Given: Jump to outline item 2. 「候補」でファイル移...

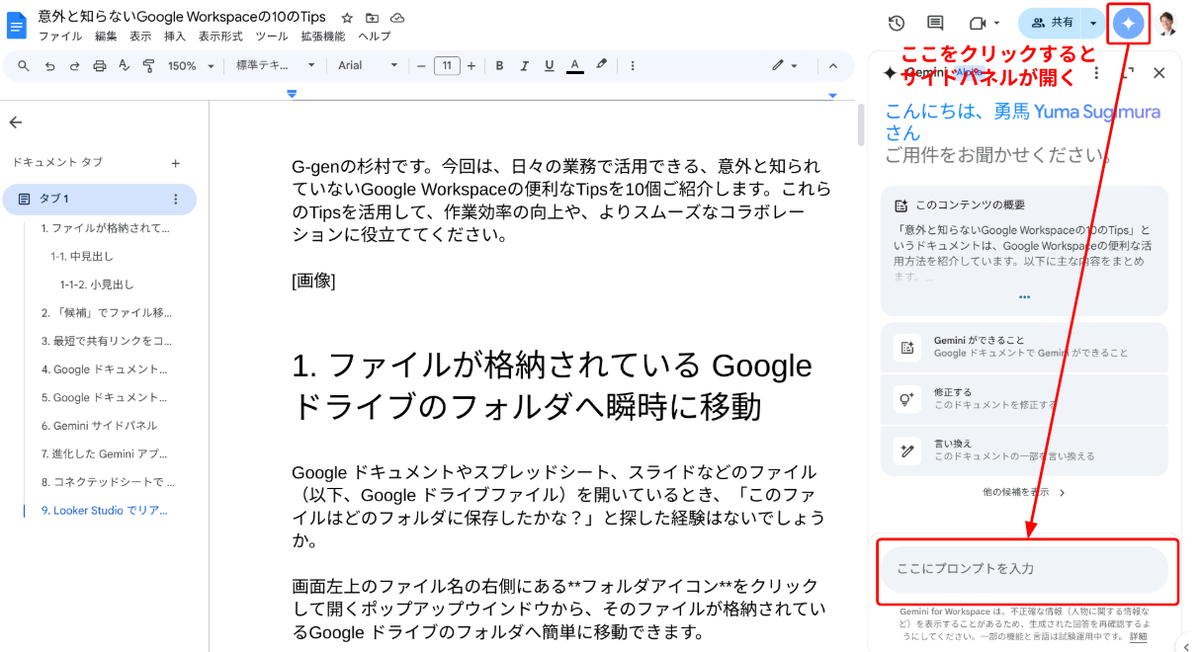Looking at the screenshot, I should [106, 312].
